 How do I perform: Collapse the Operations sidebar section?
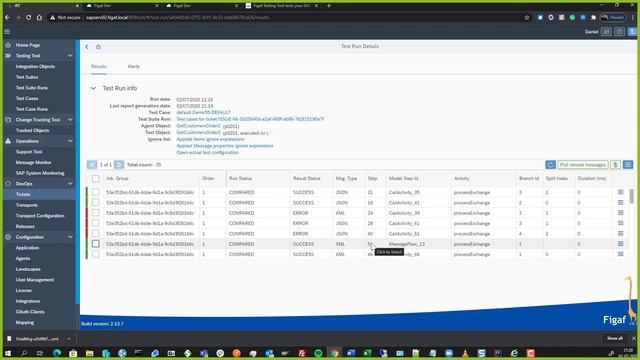pos(70,141)
